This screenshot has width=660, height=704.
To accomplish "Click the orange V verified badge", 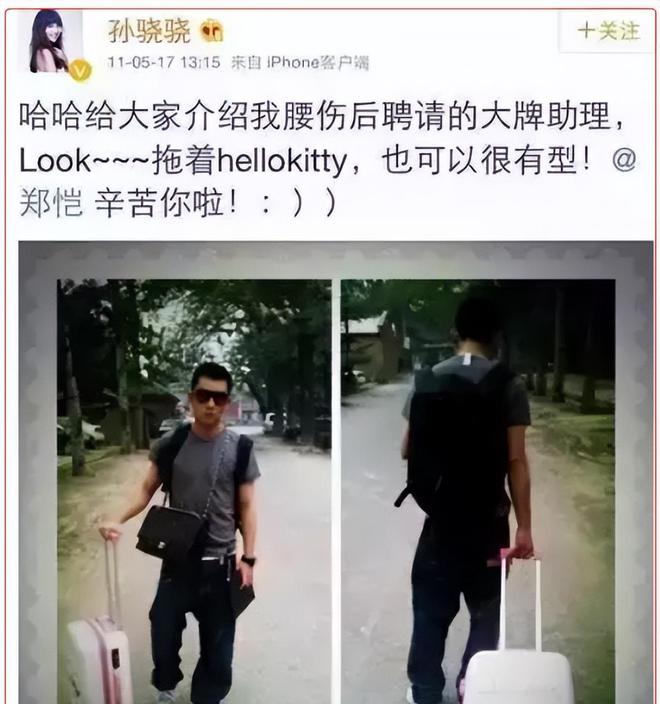I will pyautogui.click(x=81, y=70).
